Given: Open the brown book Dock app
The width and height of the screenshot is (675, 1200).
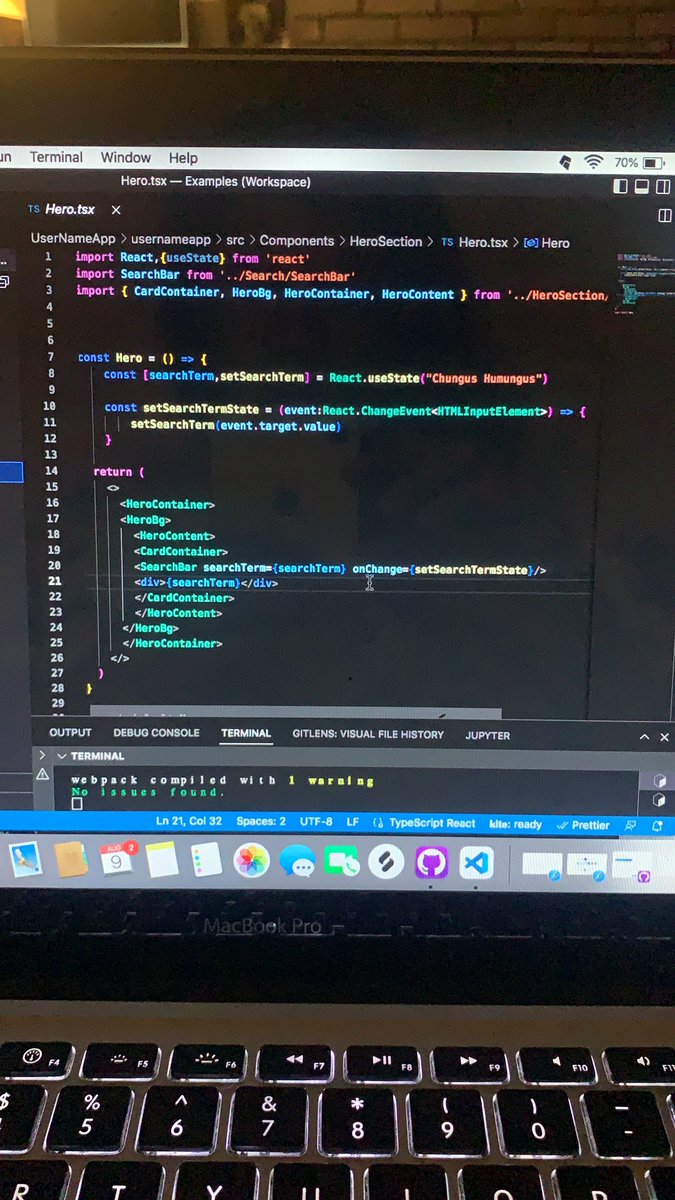Looking at the screenshot, I should pyautogui.click(x=71, y=858).
